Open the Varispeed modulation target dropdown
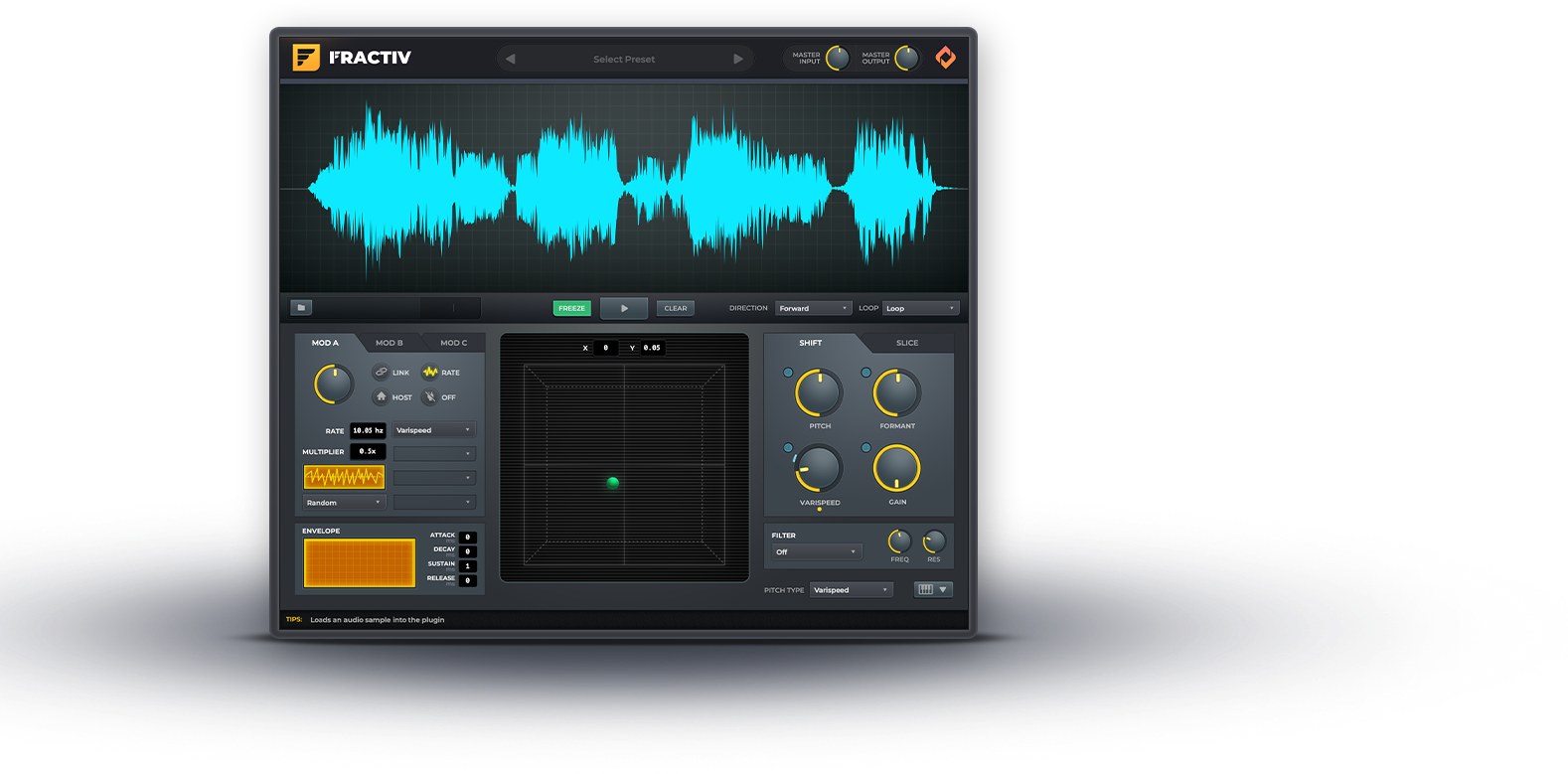Screen dimensions: 1568x774 coord(434,430)
